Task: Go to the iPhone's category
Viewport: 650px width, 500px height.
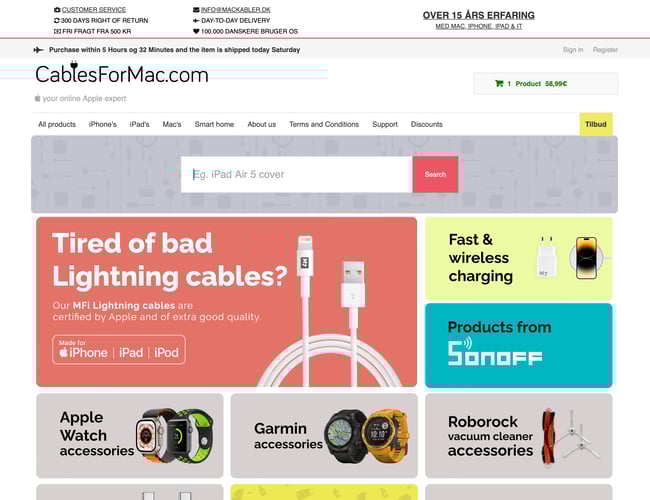Action: point(103,124)
